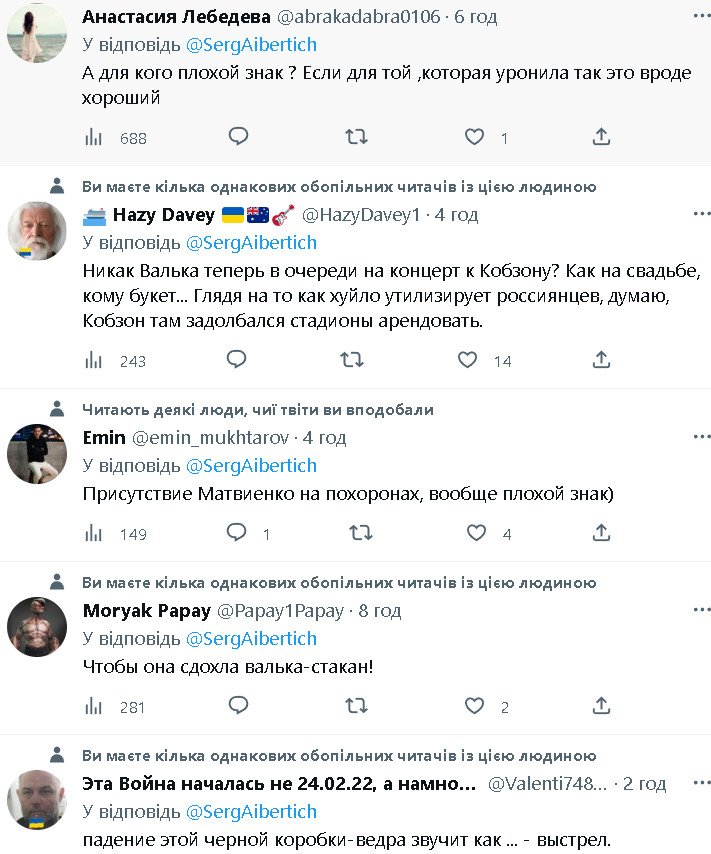Open Анастасия Лебедева's tweet timestamp
Viewport: 711px width, 854px height.
tap(475, 17)
